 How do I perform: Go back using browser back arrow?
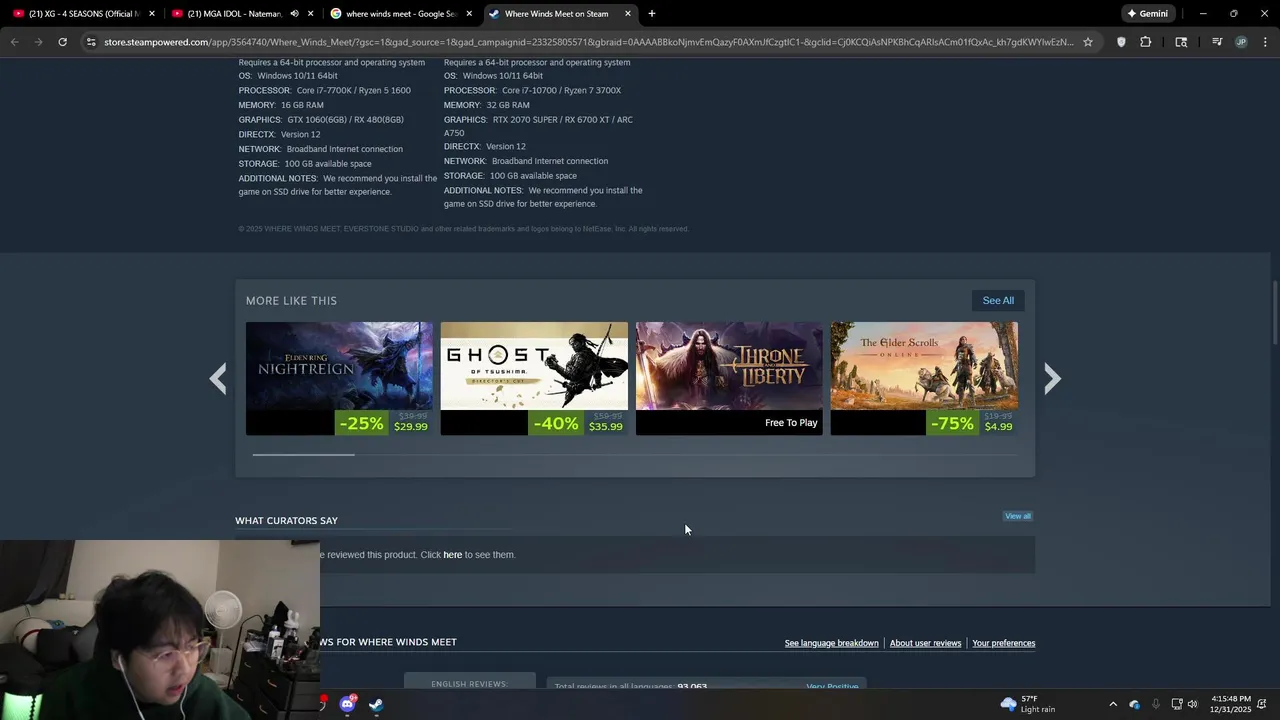coord(14,42)
